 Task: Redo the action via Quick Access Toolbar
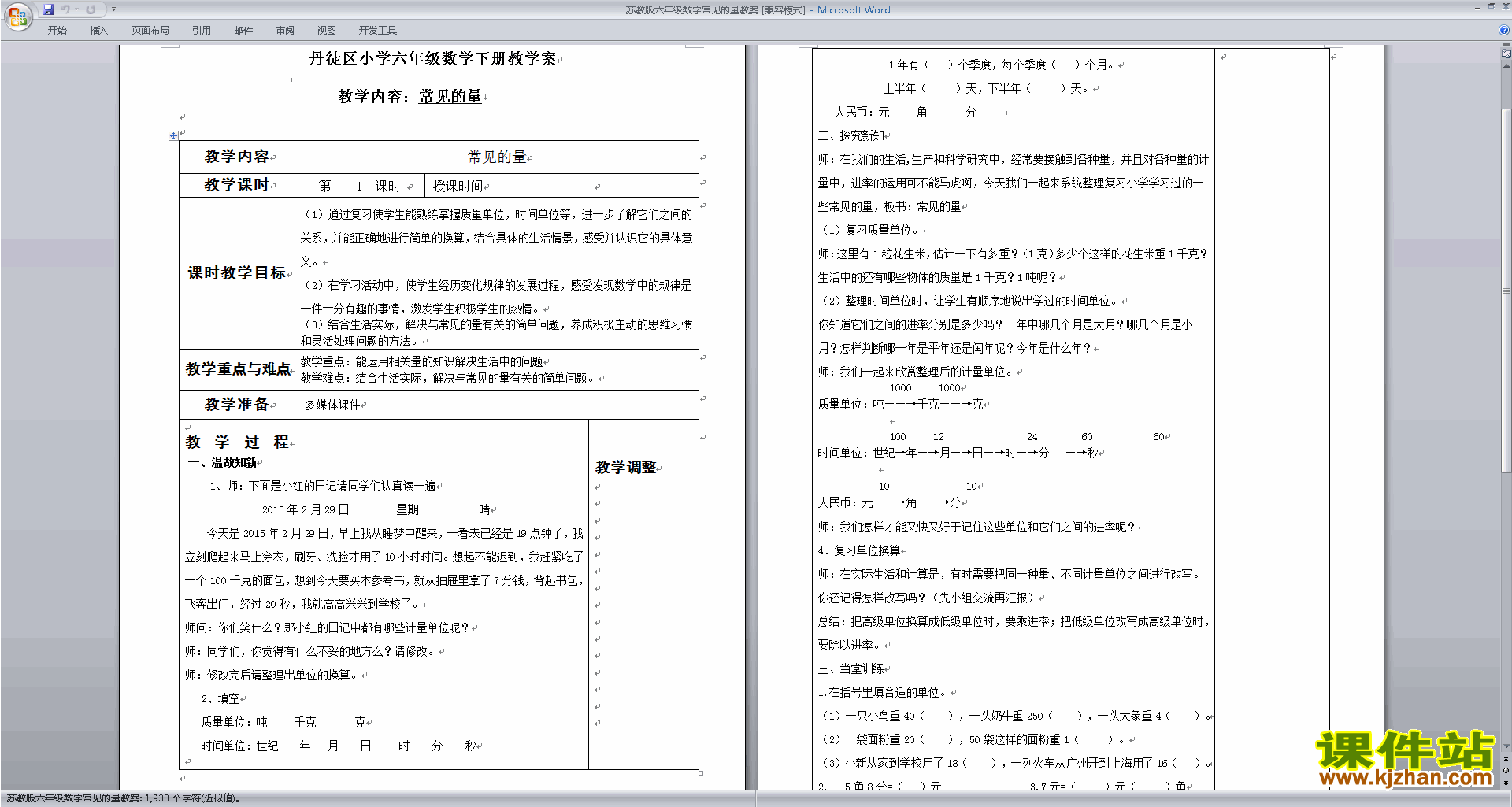tap(91, 9)
